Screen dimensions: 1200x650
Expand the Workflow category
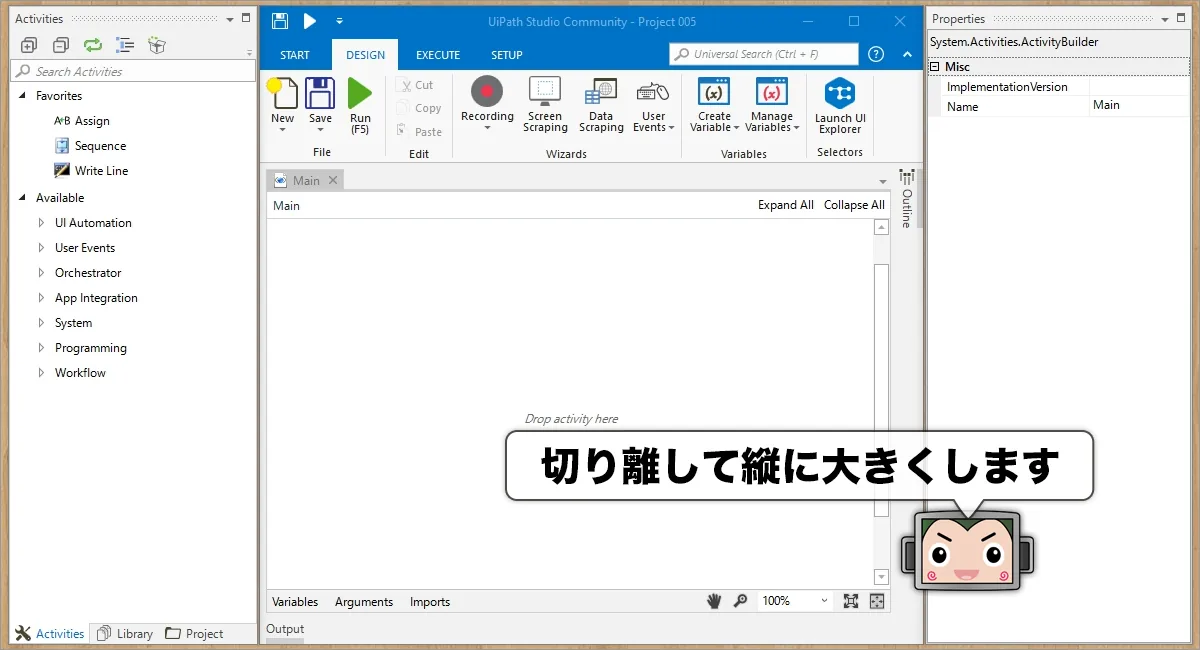[x=41, y=373]
